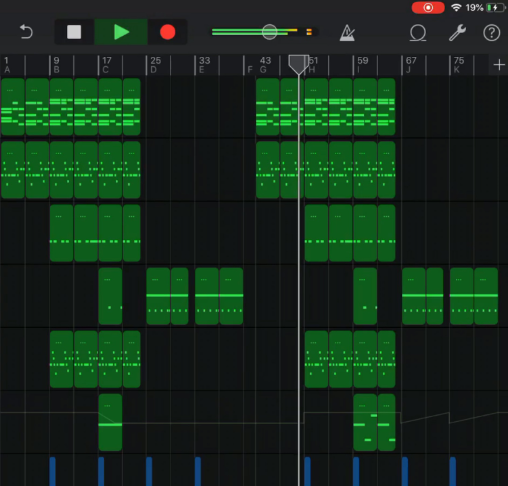Select sixth-track region starting at bar 17
Viewport: 508px width, 486px height.
pyautogui.click(x=110, y=422)
